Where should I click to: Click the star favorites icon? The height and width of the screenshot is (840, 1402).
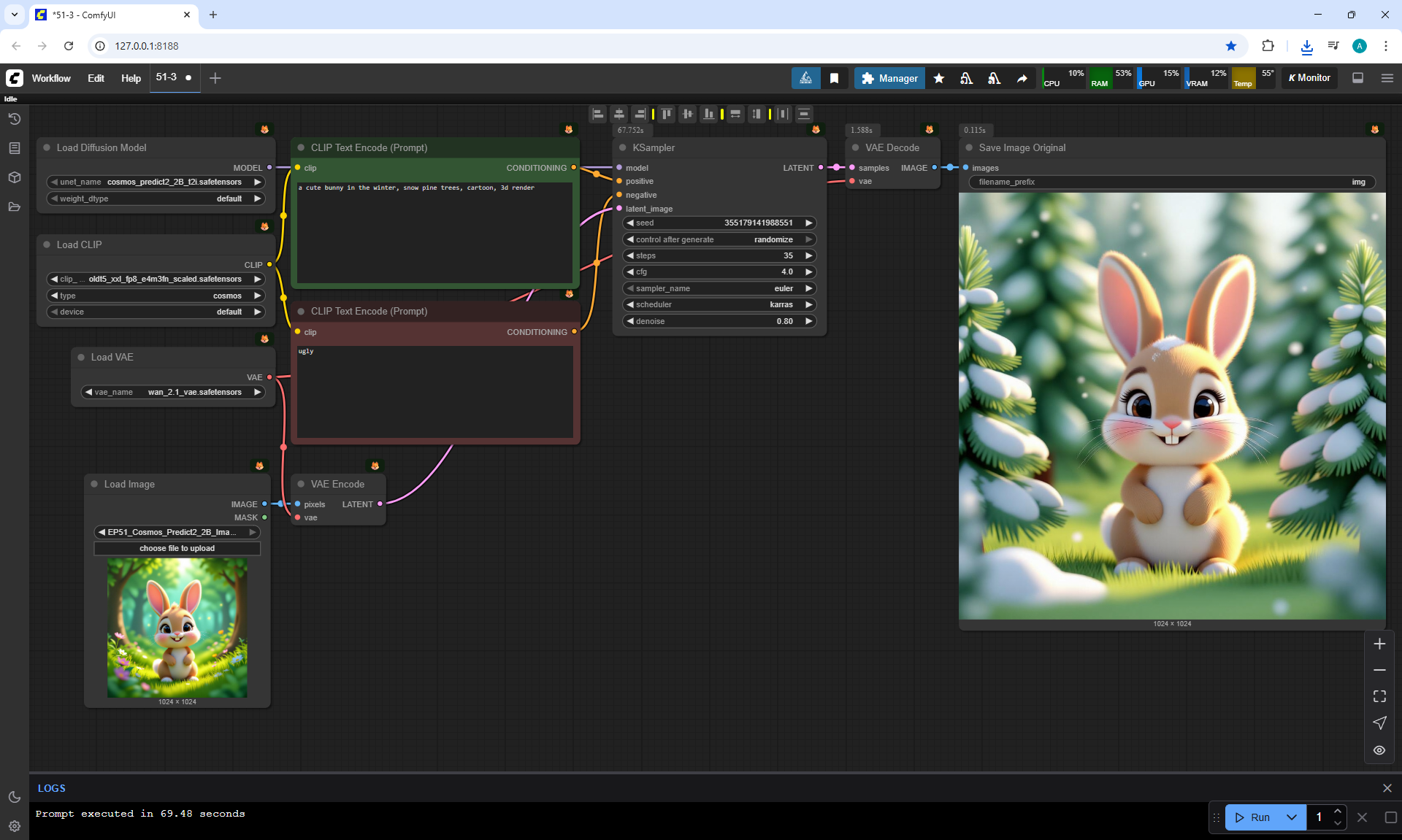tap(939, 78)
